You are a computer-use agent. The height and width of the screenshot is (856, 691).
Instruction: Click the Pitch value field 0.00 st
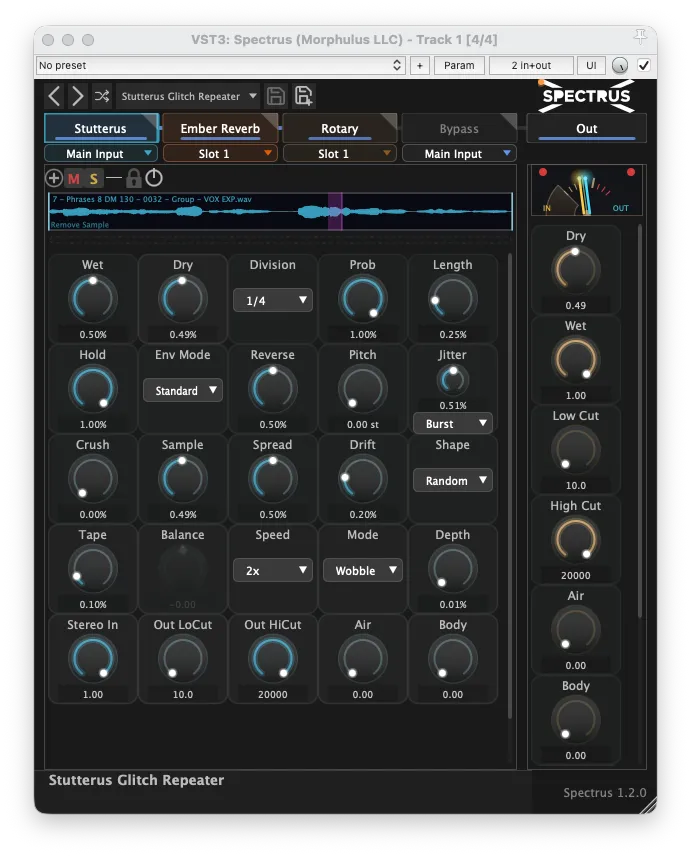363,424
